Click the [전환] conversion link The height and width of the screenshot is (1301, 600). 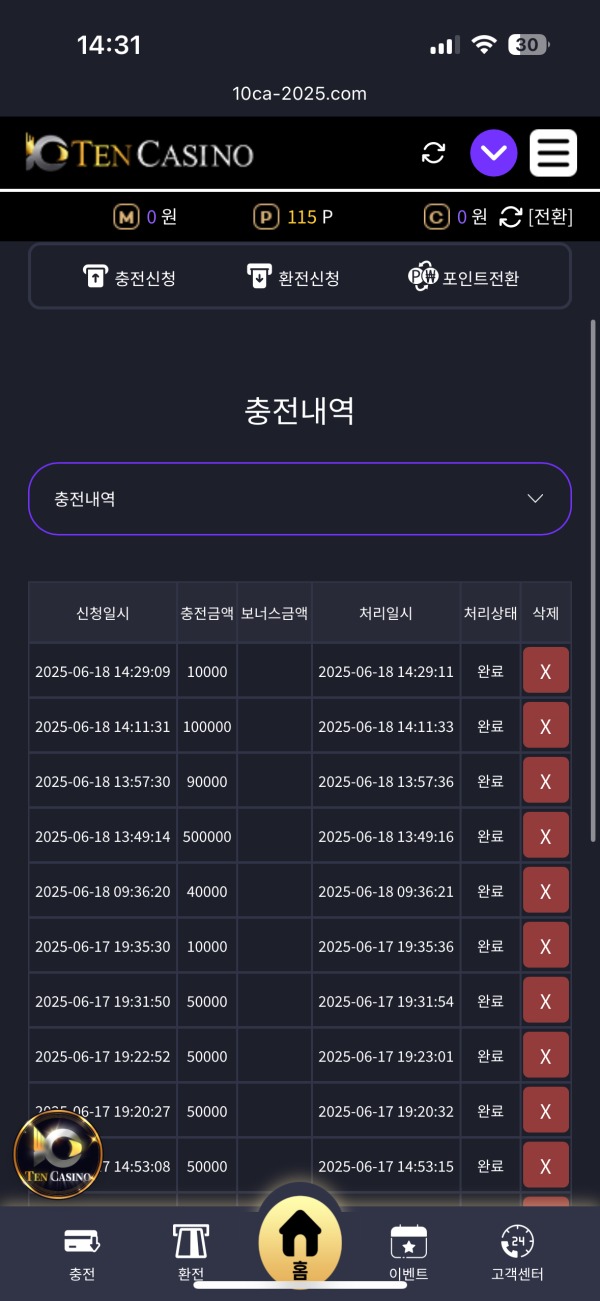pos(549,217)
